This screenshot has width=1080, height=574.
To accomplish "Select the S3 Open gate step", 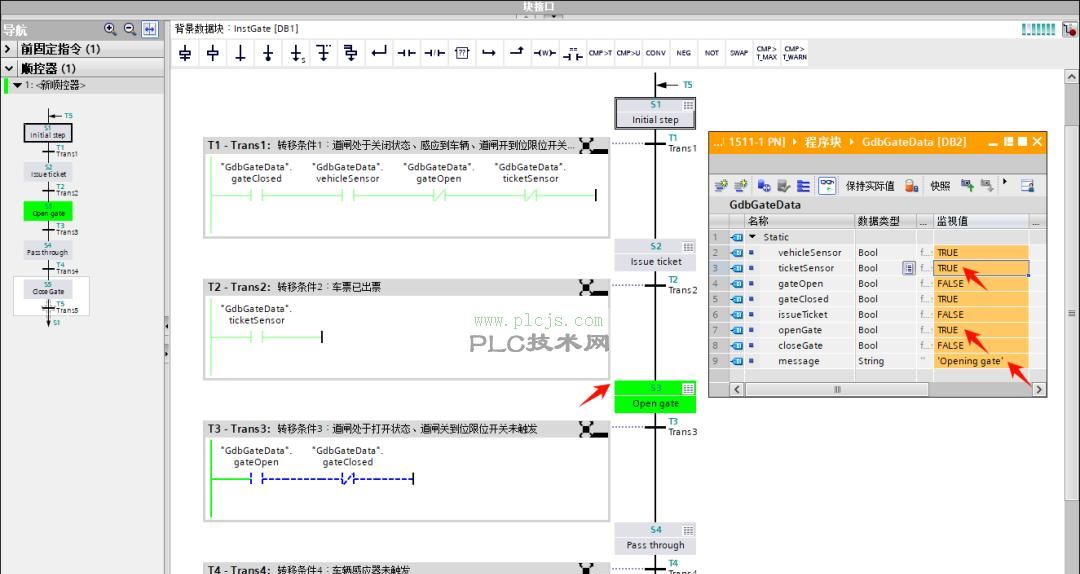I will pos(655,397).
